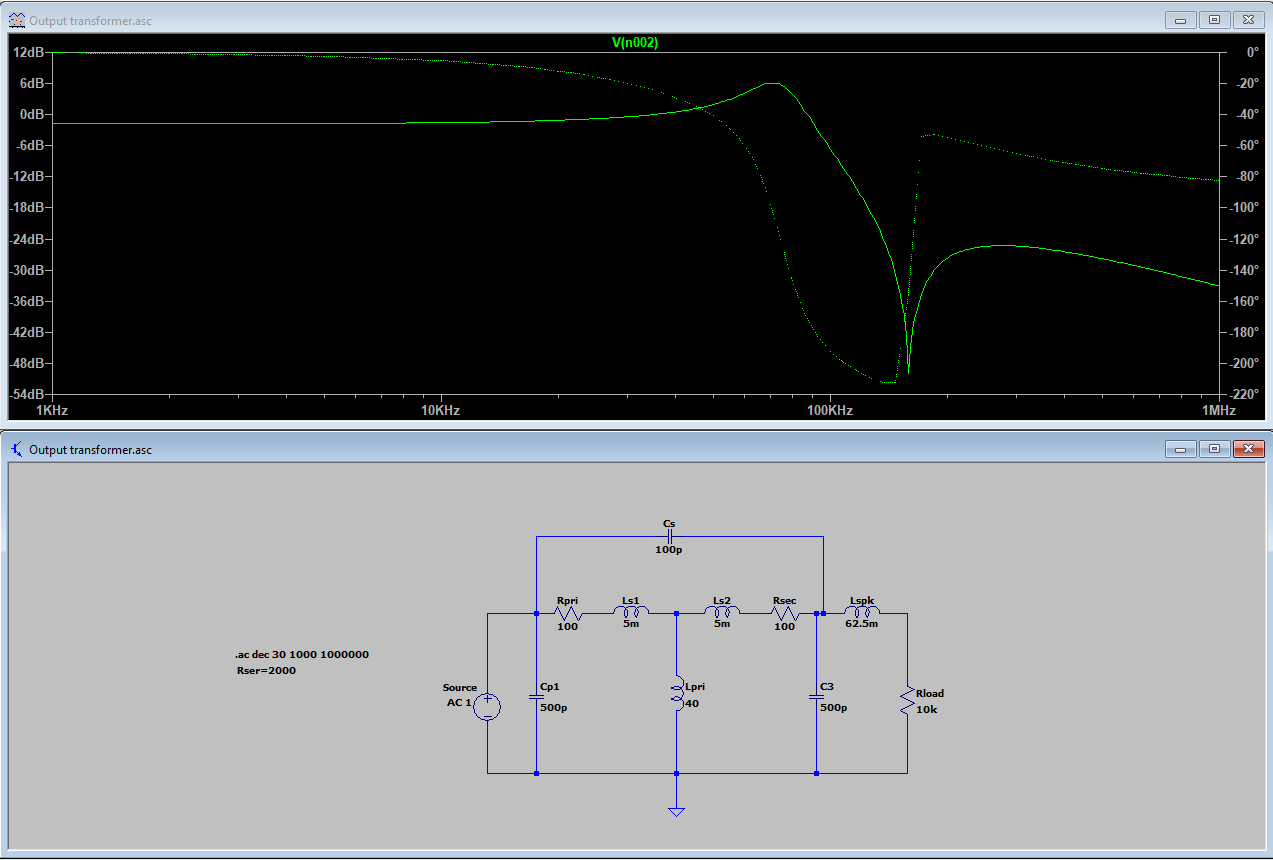This screenshot has width=1273, height=860.
Task: Select the Cs capacitor symbol
Action: click(669, 537)
